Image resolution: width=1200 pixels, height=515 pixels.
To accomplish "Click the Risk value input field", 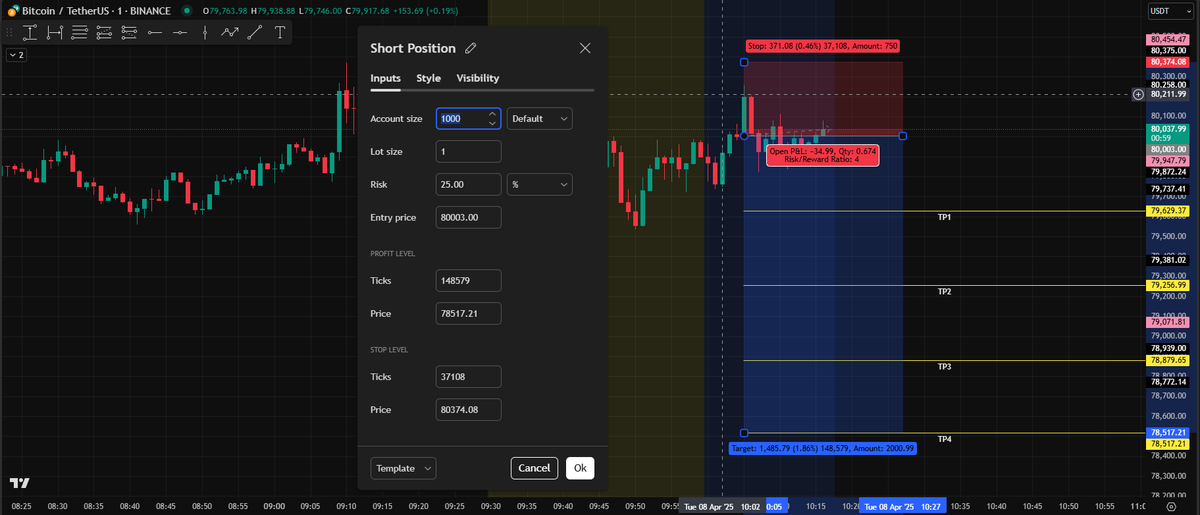I will (468, 185).
